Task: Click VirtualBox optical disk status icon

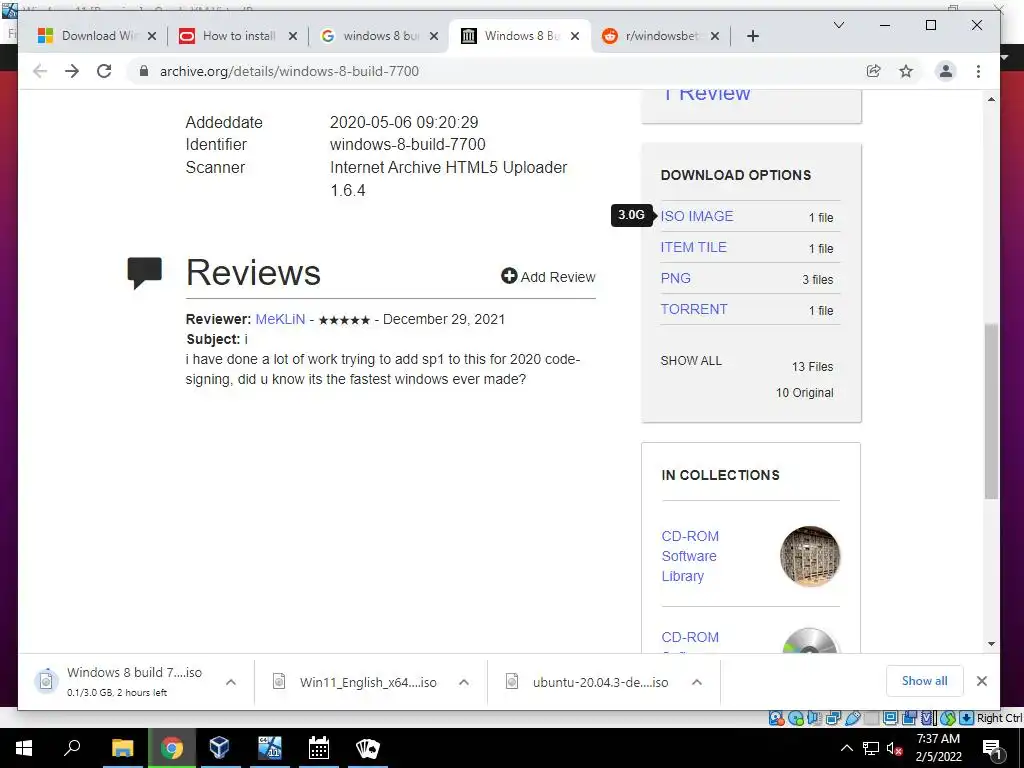Action: (x=795, y=718)
